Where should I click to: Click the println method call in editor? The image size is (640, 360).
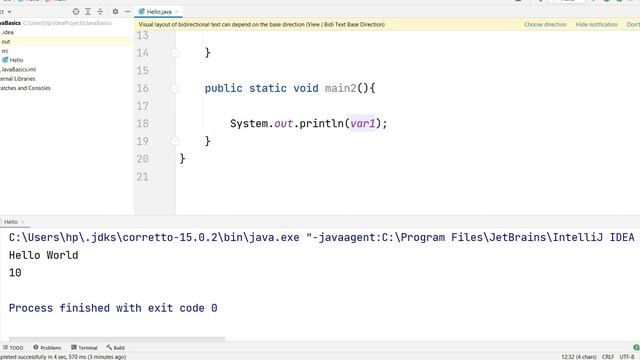pyautogui.click(x=322, y=124)
